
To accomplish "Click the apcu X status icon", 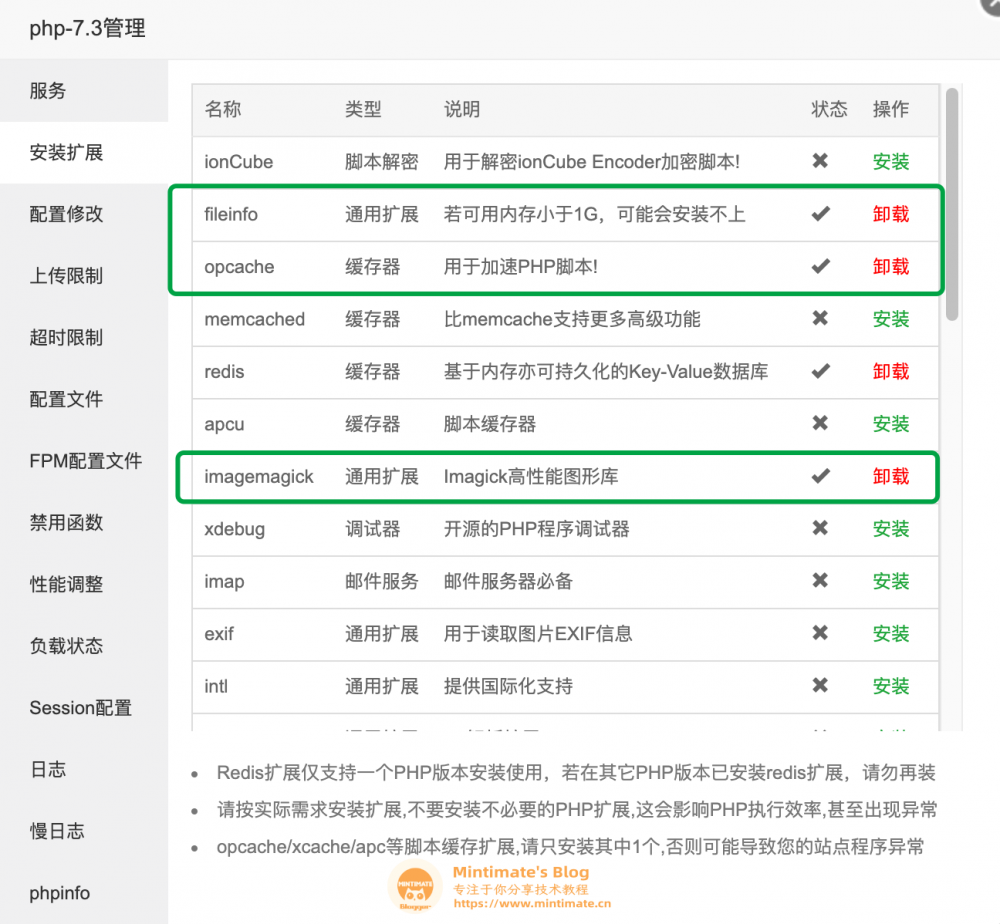I will [820, 423].
